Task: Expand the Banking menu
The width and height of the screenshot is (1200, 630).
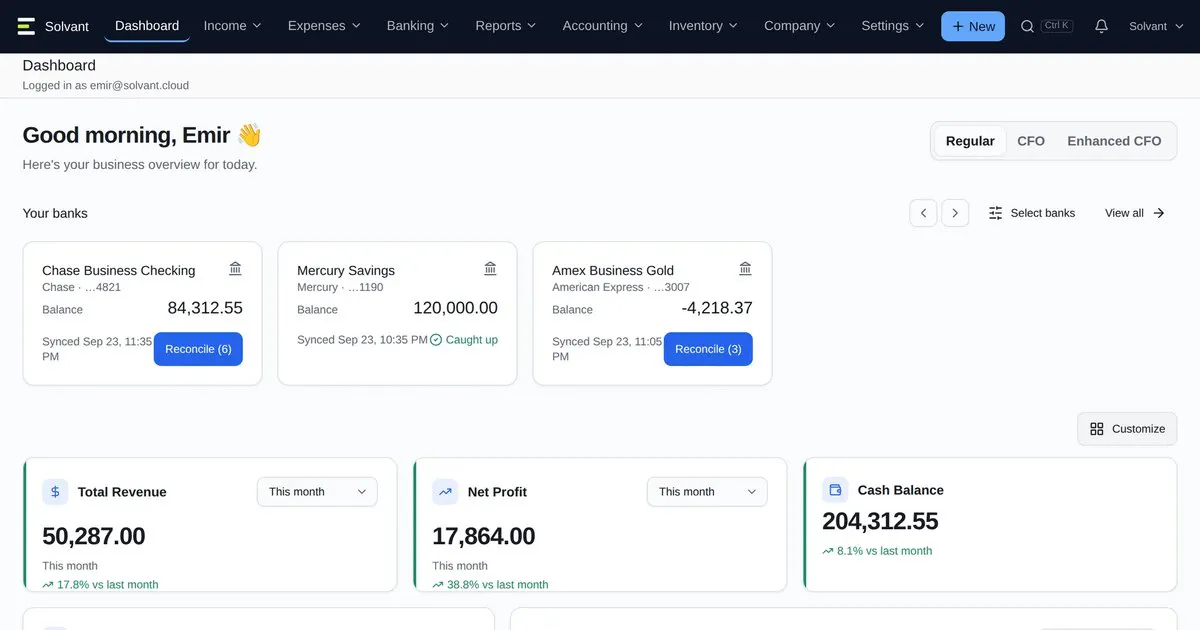Action: (x=418, y=26)
